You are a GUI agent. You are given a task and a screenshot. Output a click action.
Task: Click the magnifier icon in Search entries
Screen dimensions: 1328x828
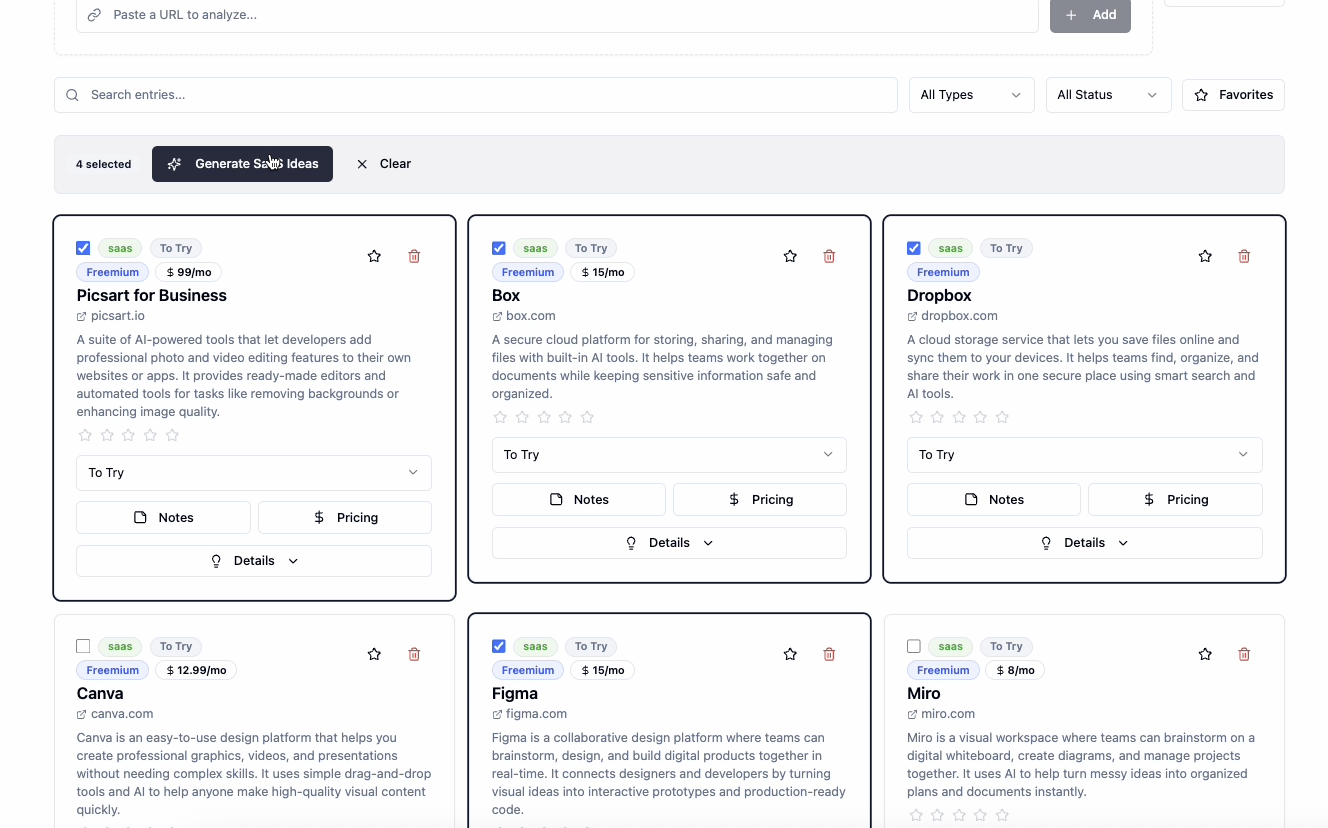[x=72, y=95]
